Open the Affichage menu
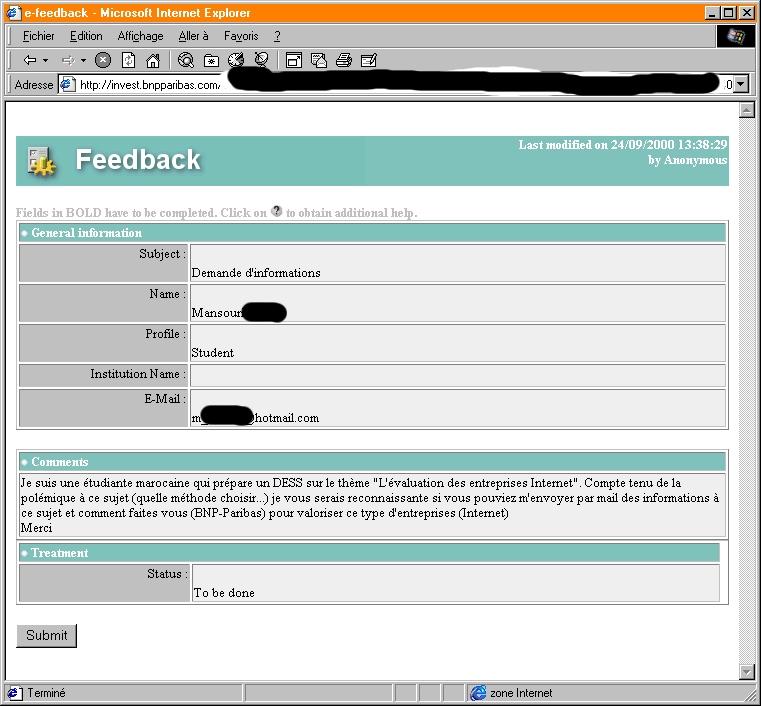 click(x=140, y=36)
